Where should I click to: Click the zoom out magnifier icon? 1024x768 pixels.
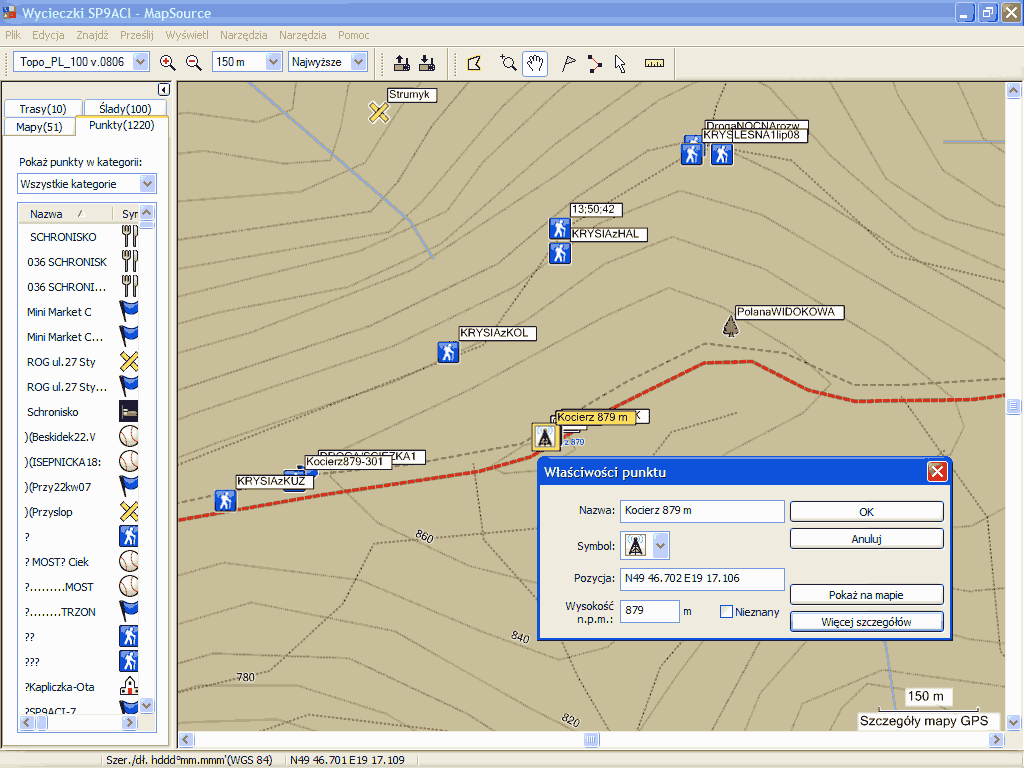(193, 63)
